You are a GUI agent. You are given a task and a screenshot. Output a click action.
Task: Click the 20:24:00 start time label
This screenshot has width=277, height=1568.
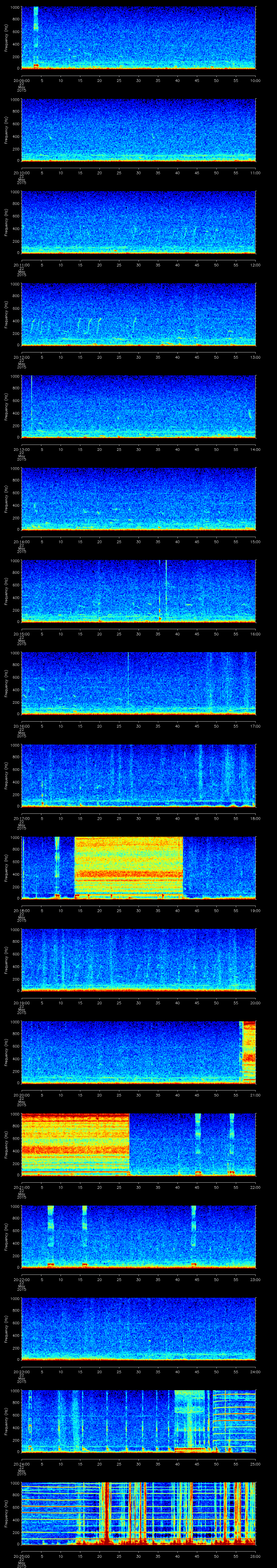point(21,1463)
